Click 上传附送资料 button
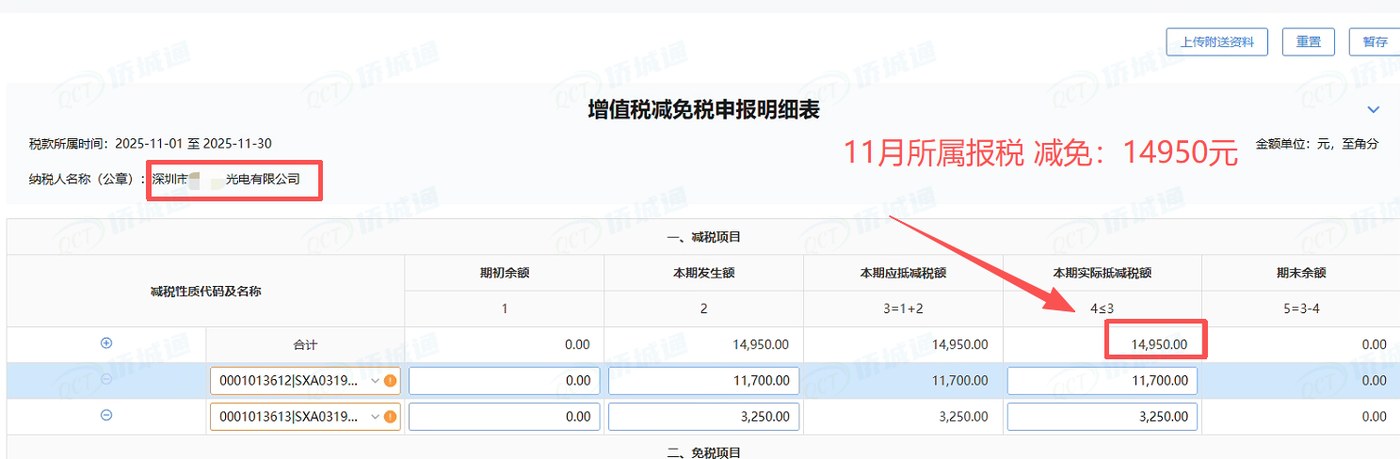The image size is (1400, 459). pos(1217,42)
